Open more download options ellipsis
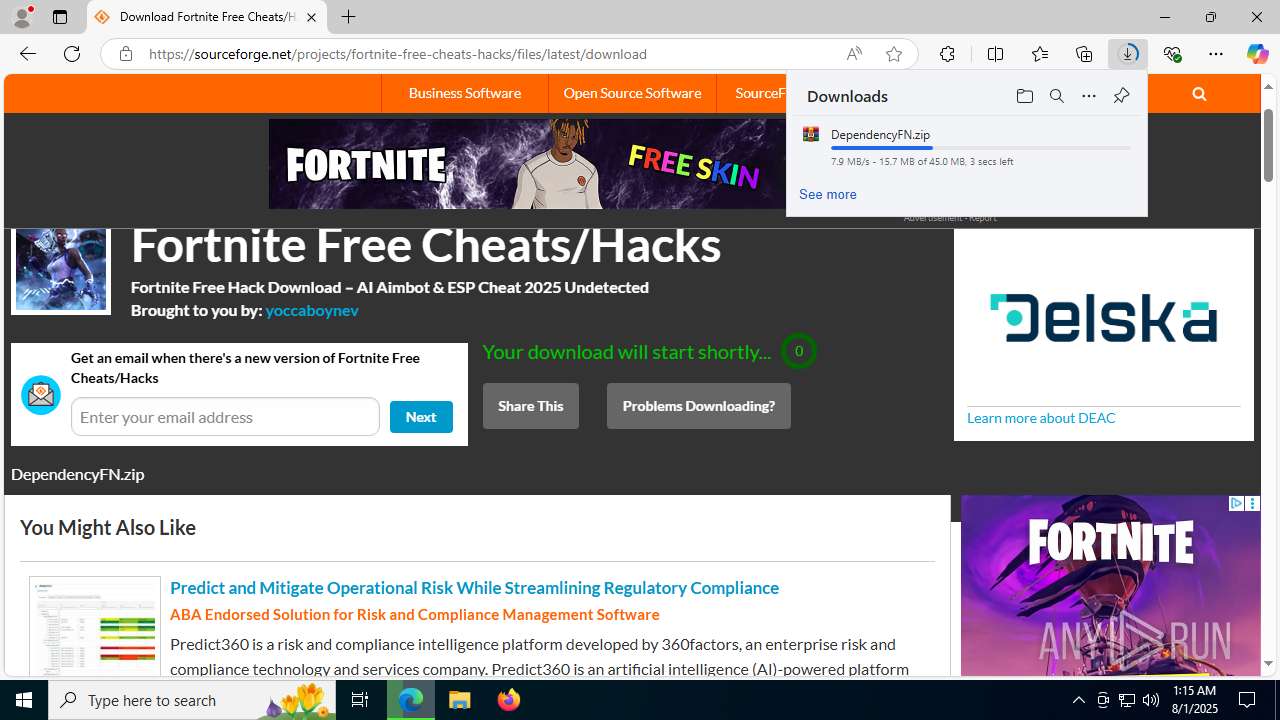Screen dimensions: 1280x720 point(1088,96)
